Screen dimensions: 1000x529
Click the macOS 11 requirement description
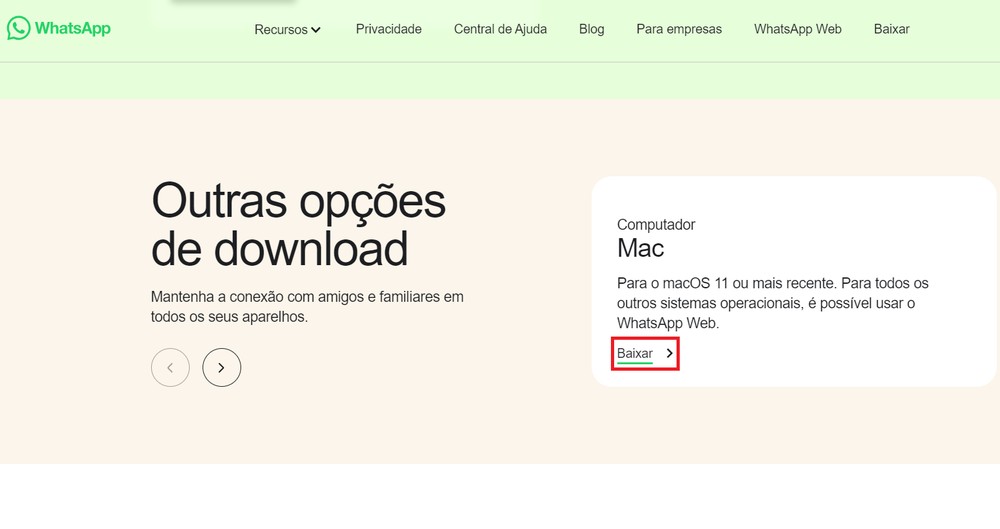(772, 303)
